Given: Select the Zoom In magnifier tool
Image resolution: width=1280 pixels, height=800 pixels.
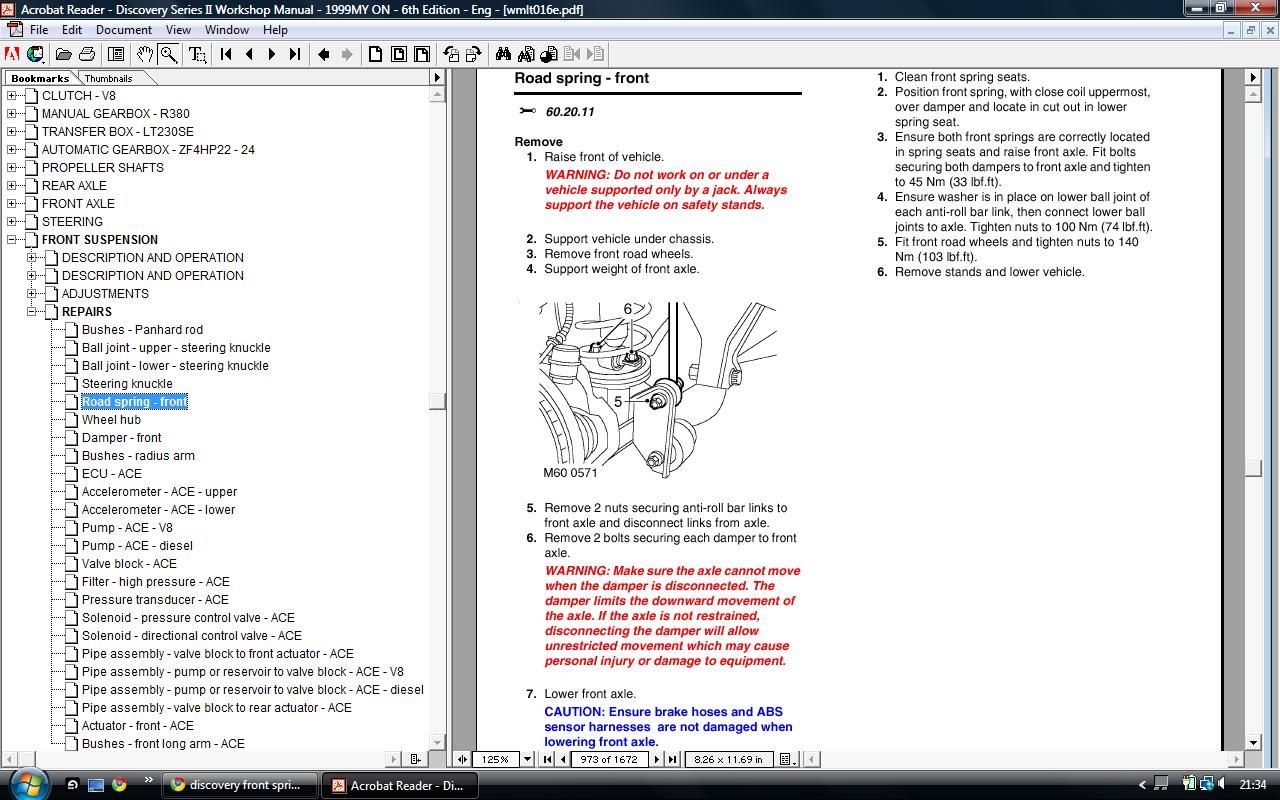Looking at the screenshot, I should tap(169, 54).
